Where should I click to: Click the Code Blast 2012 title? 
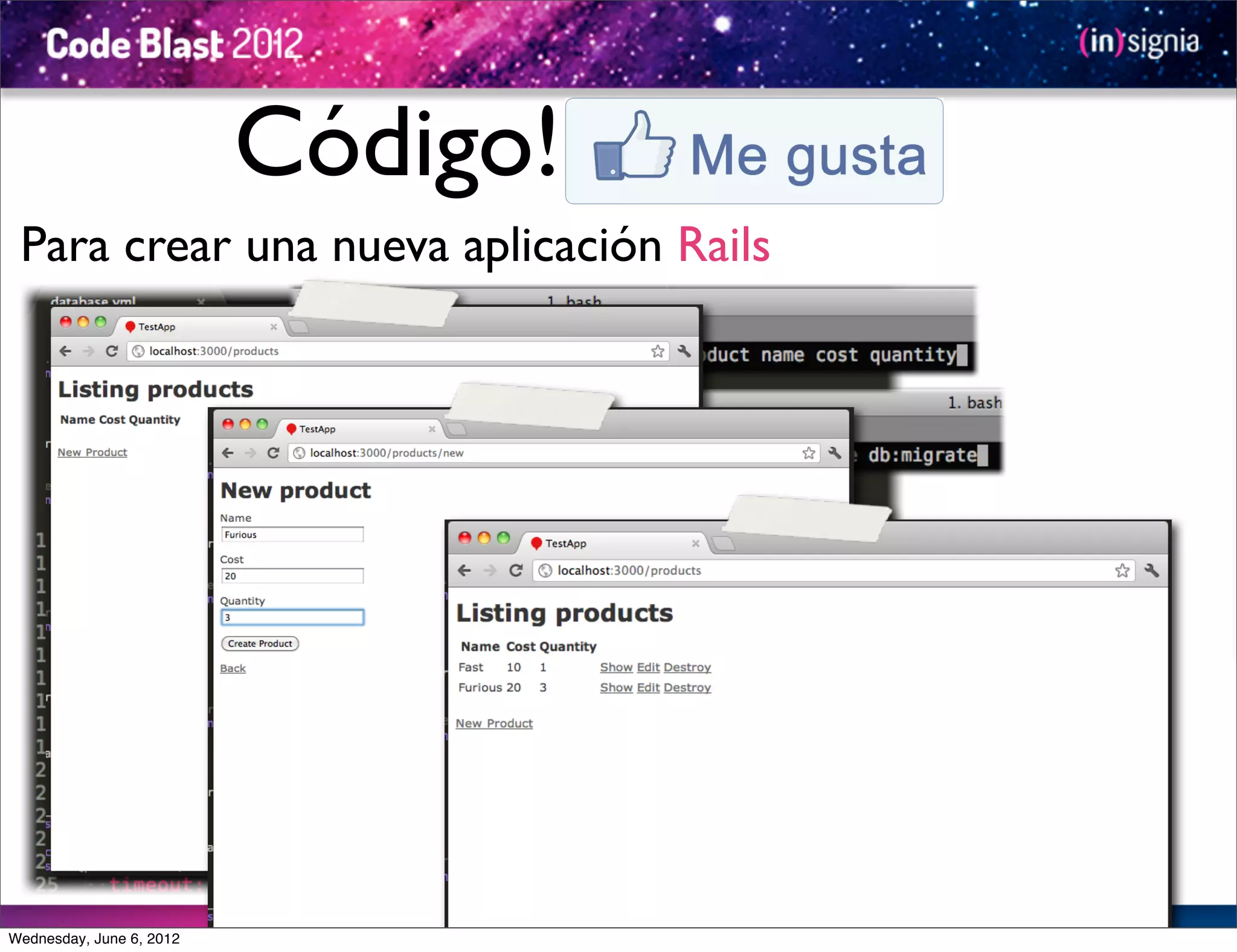tap(175, 44)
